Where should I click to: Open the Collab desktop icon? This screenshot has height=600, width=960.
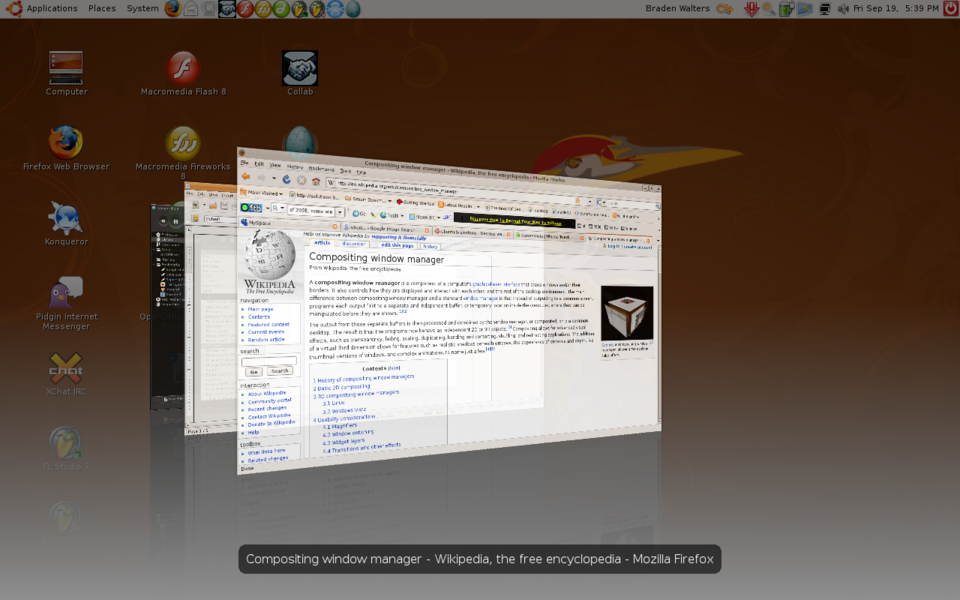(300, 73)
